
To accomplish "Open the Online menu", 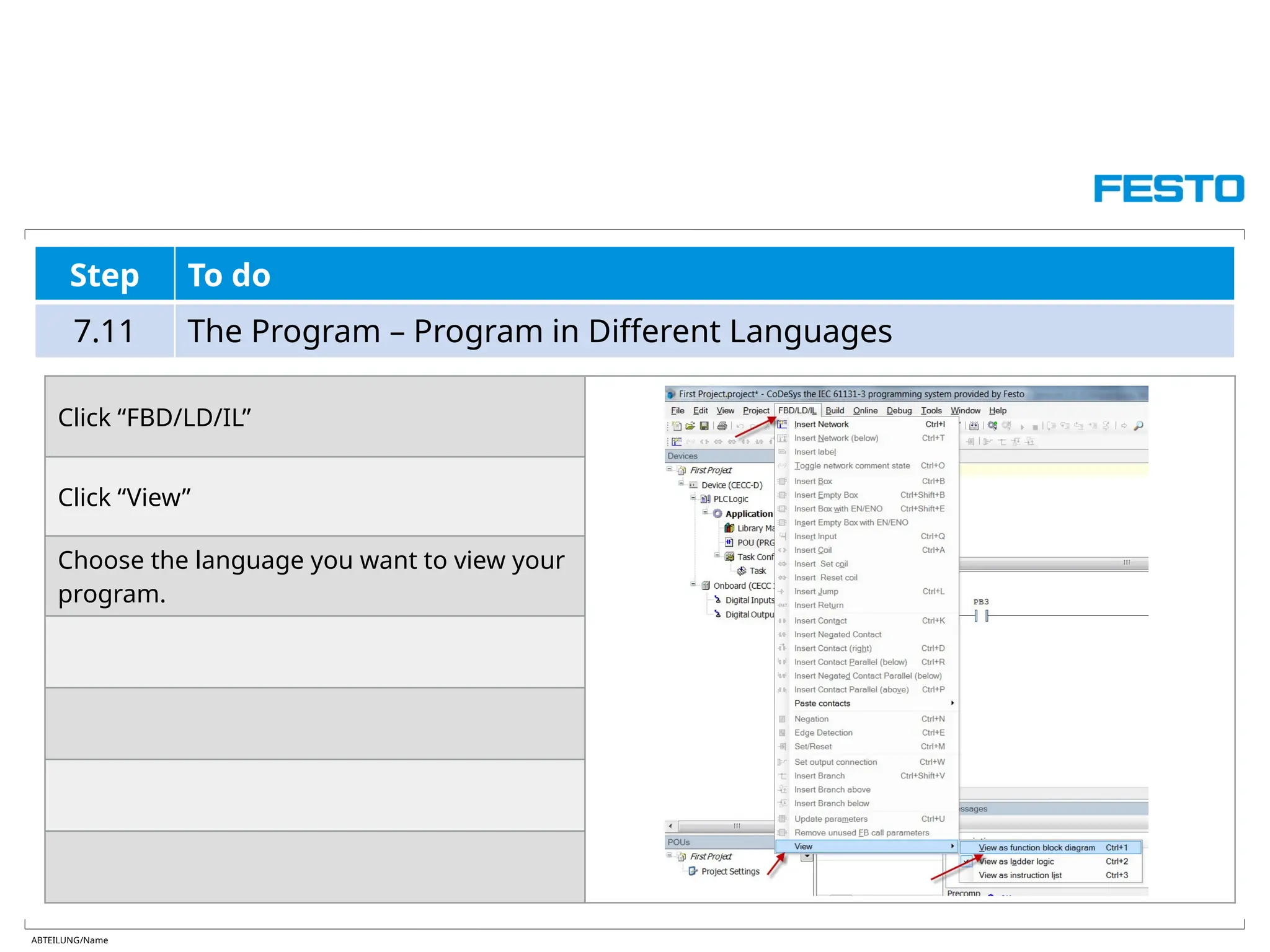I will [865, 410].
